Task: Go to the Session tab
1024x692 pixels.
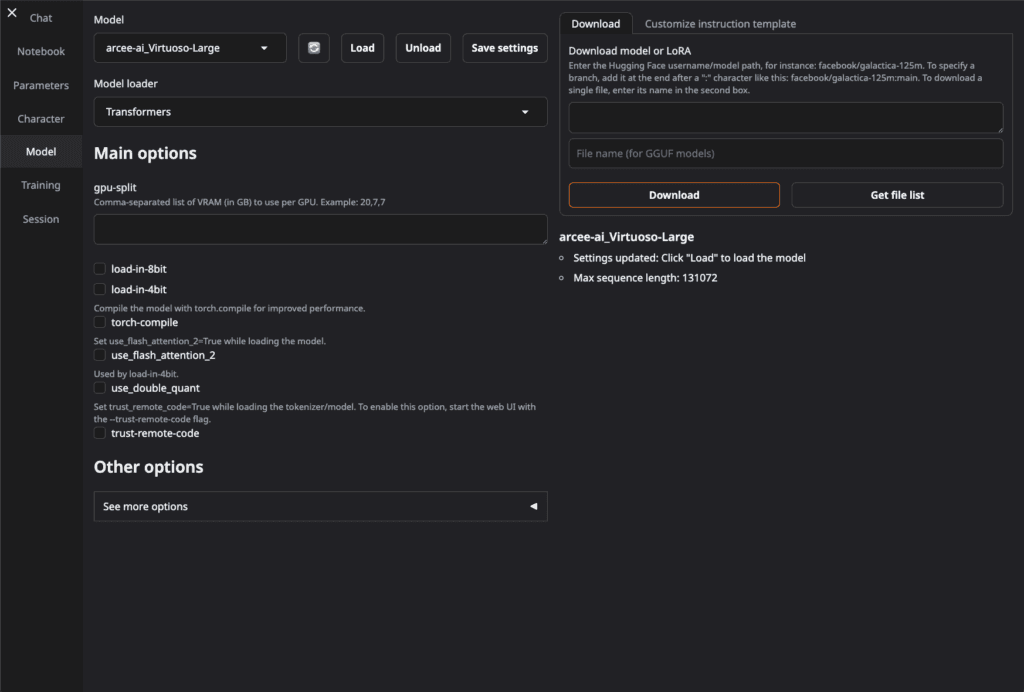Action: [x=40, y=219]
